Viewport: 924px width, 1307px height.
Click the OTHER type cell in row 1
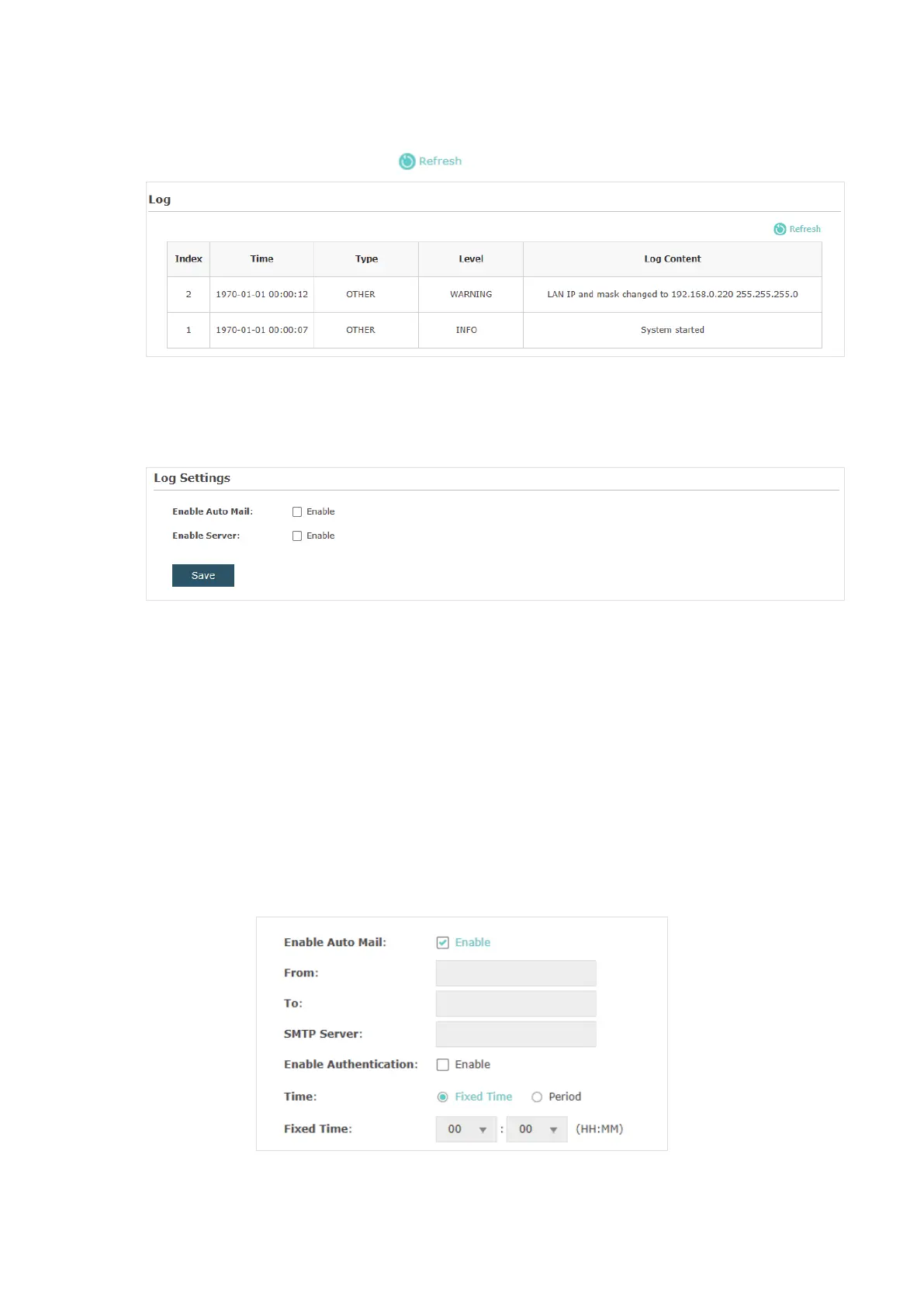[x=366, y=331]
